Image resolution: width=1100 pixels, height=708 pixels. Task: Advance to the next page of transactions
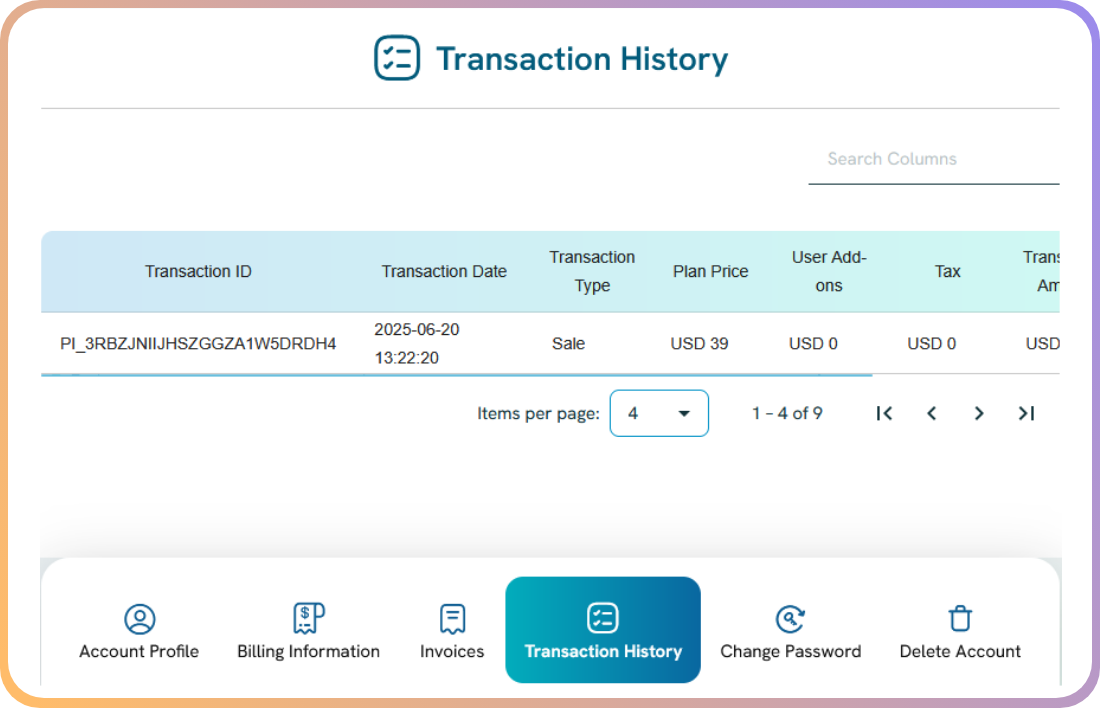pos(979,413)
